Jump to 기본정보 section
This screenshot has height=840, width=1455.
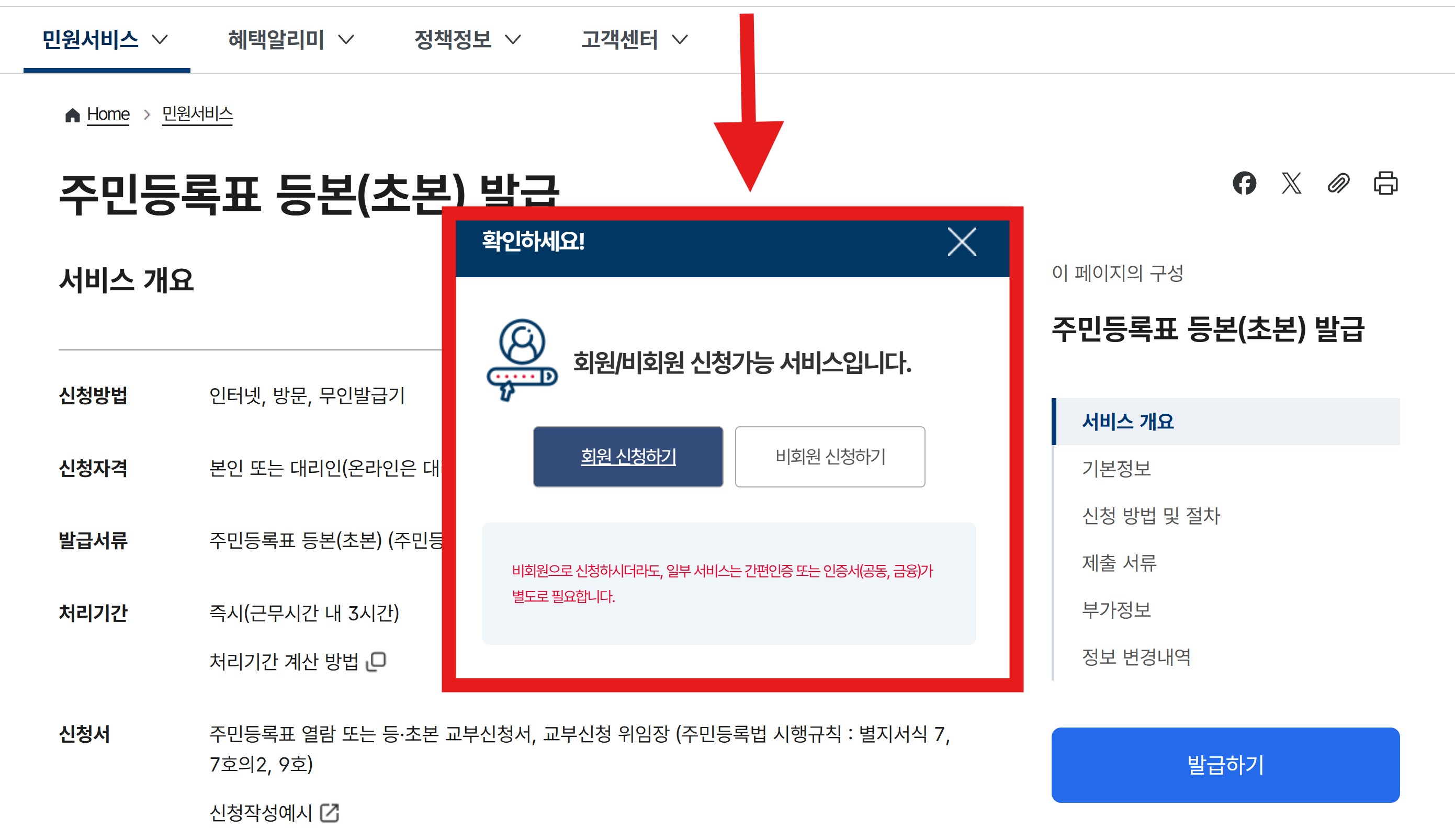pos(1116,469)
